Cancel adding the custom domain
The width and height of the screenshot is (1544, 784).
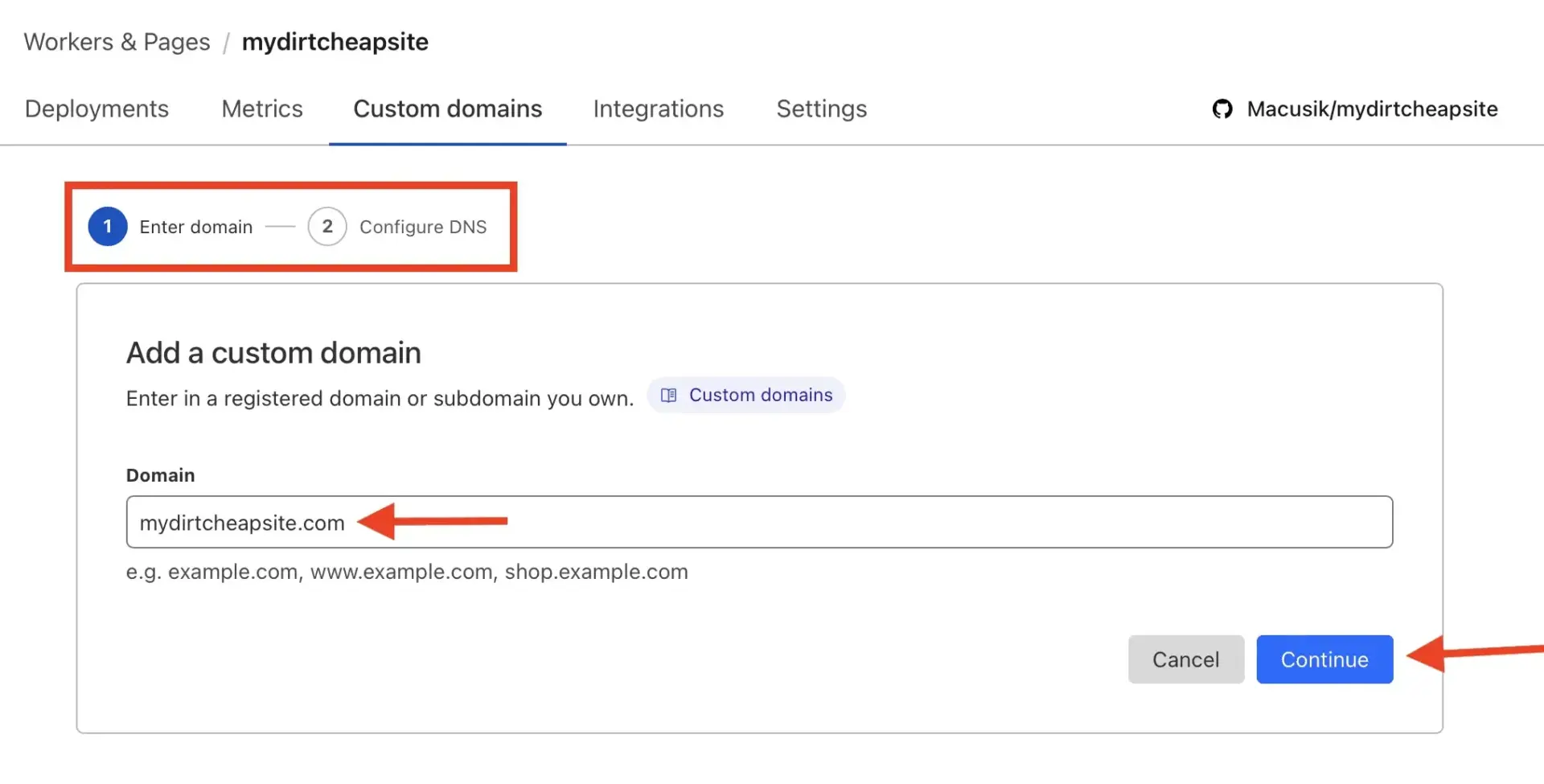tap(1185, 659)
